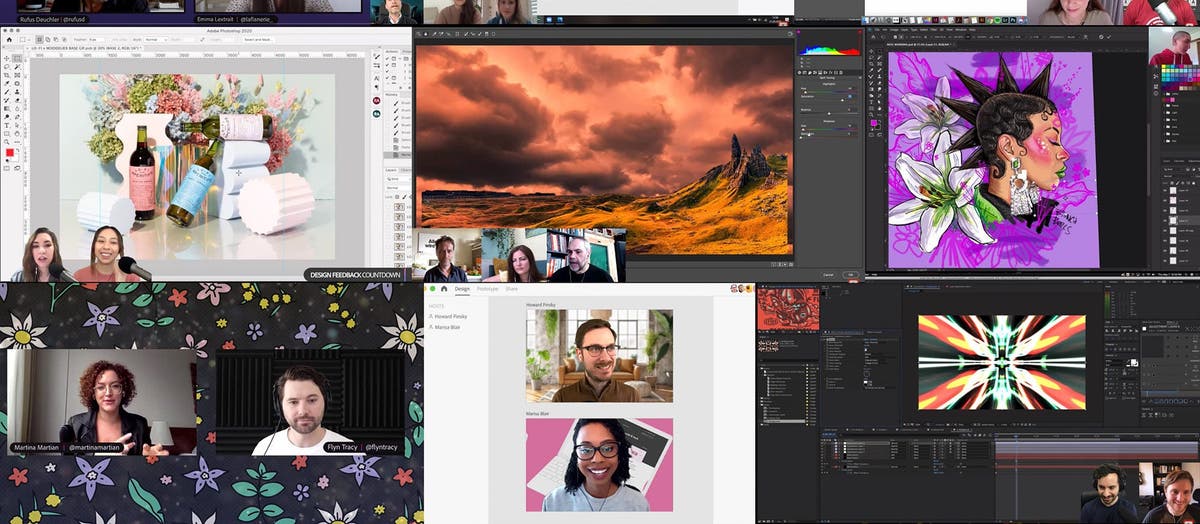Screen dimensions: 1200x524
Task: Select the WOODDUES BASE CR.psb document tab
Action: click(86, 48)
